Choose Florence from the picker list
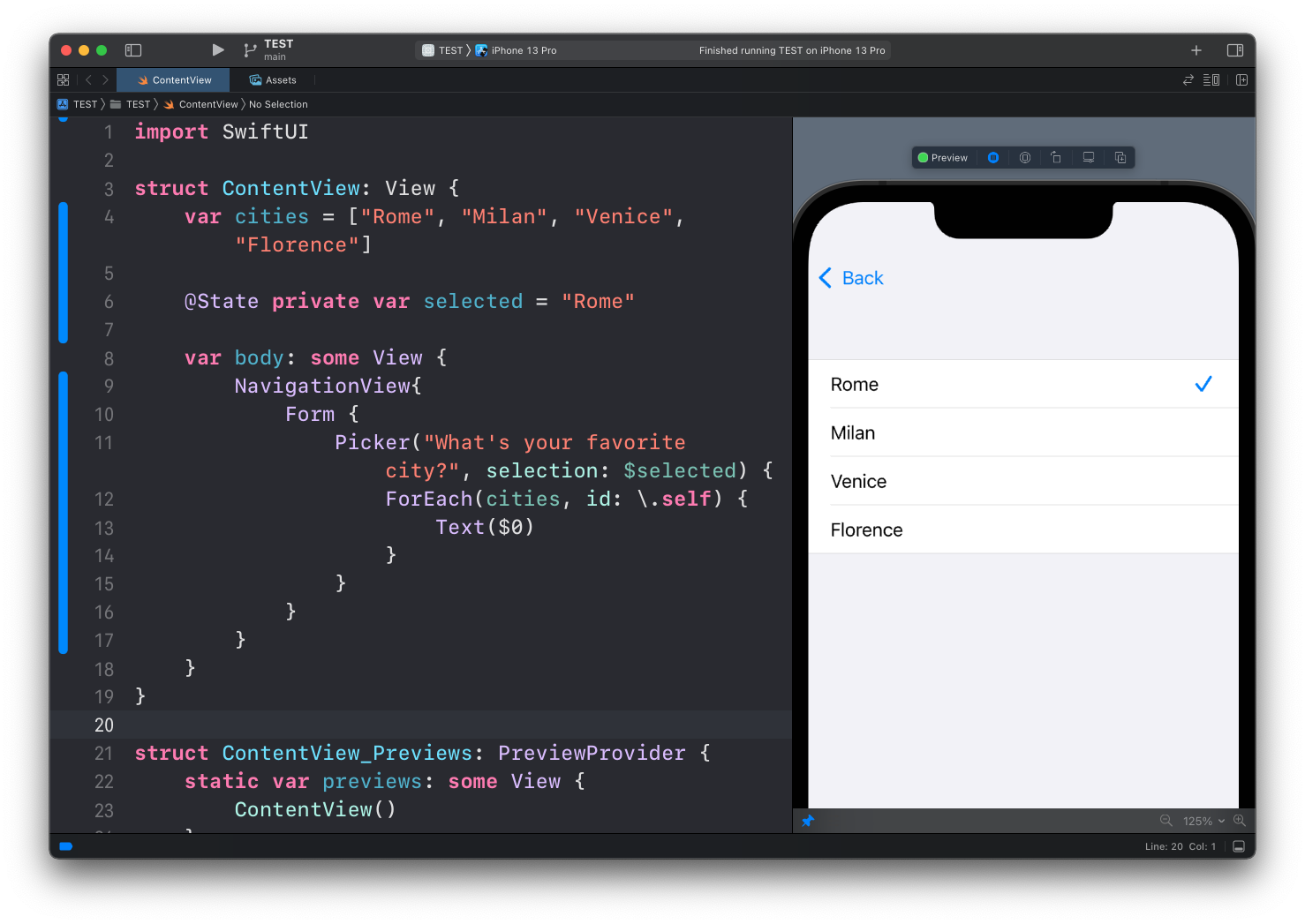This screenshot has width=1305, height=924. 866,530
